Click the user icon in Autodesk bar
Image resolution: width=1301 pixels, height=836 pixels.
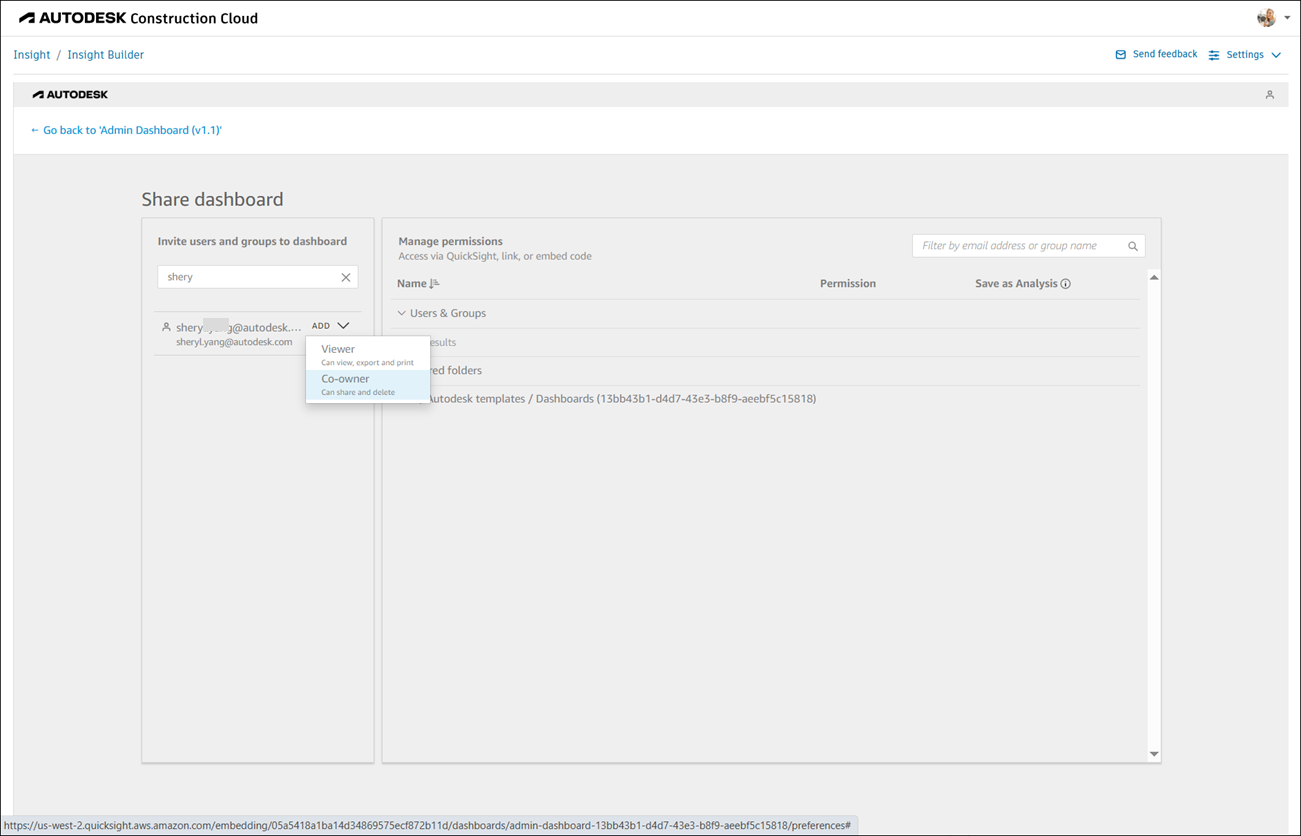[x=1270, y=95]
